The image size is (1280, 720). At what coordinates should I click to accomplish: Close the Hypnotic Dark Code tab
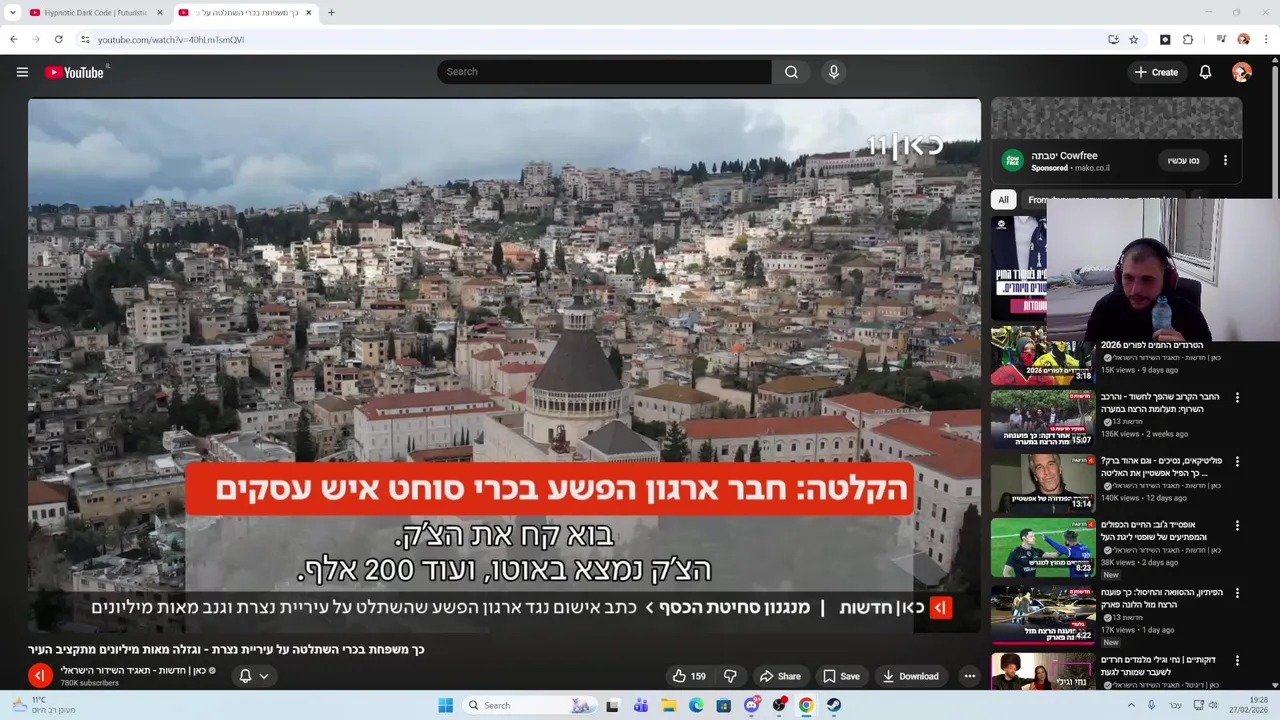click(x=160, y=13)
